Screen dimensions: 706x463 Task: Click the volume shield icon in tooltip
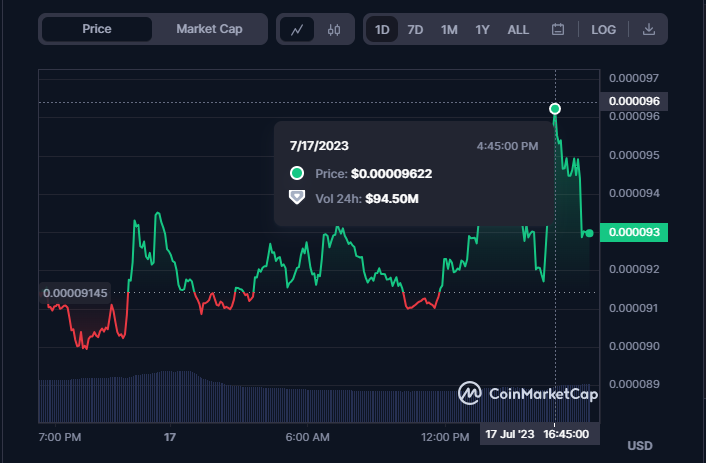tap(297, 197)
